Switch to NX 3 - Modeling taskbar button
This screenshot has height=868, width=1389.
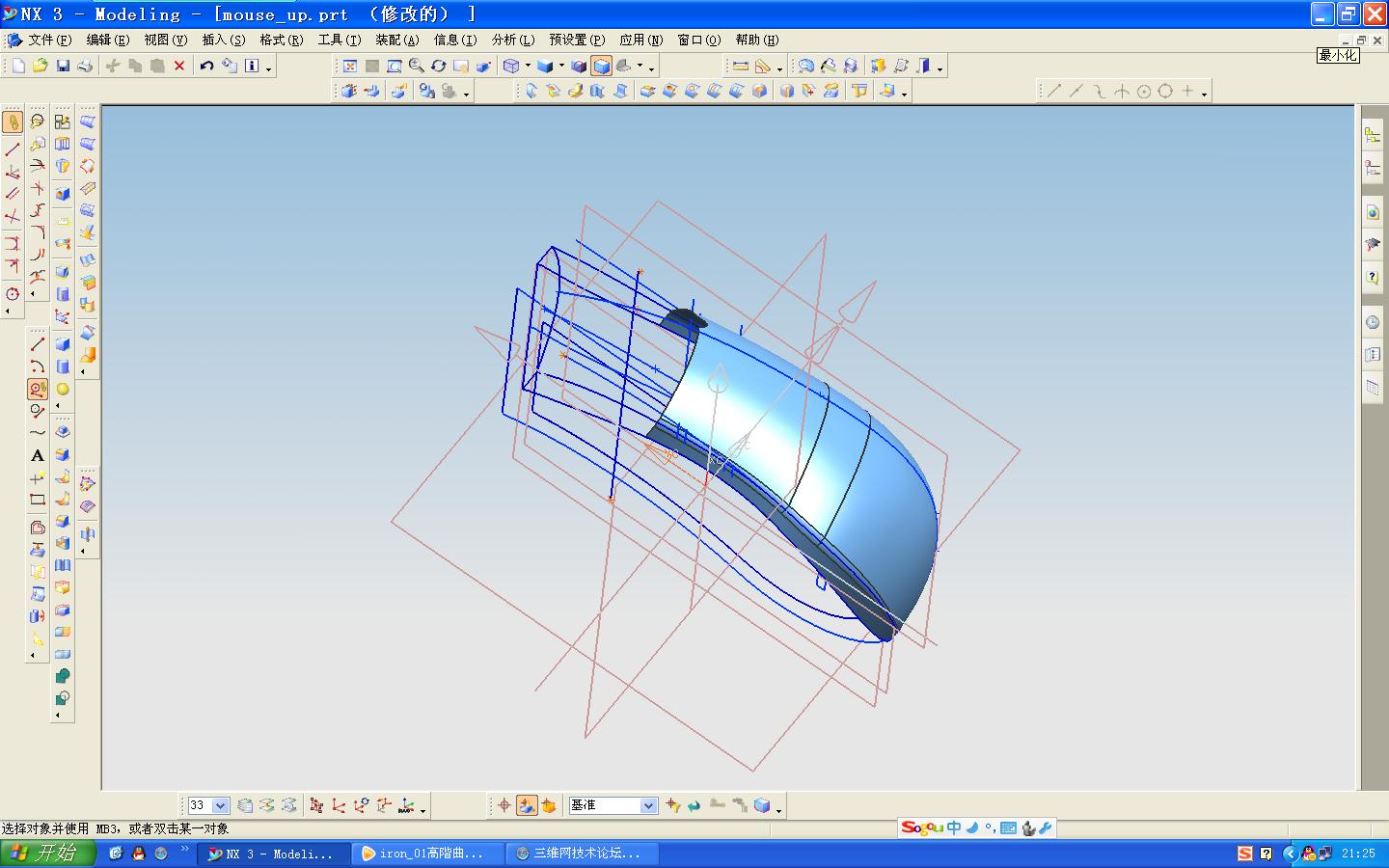click(x=275, y=854)
